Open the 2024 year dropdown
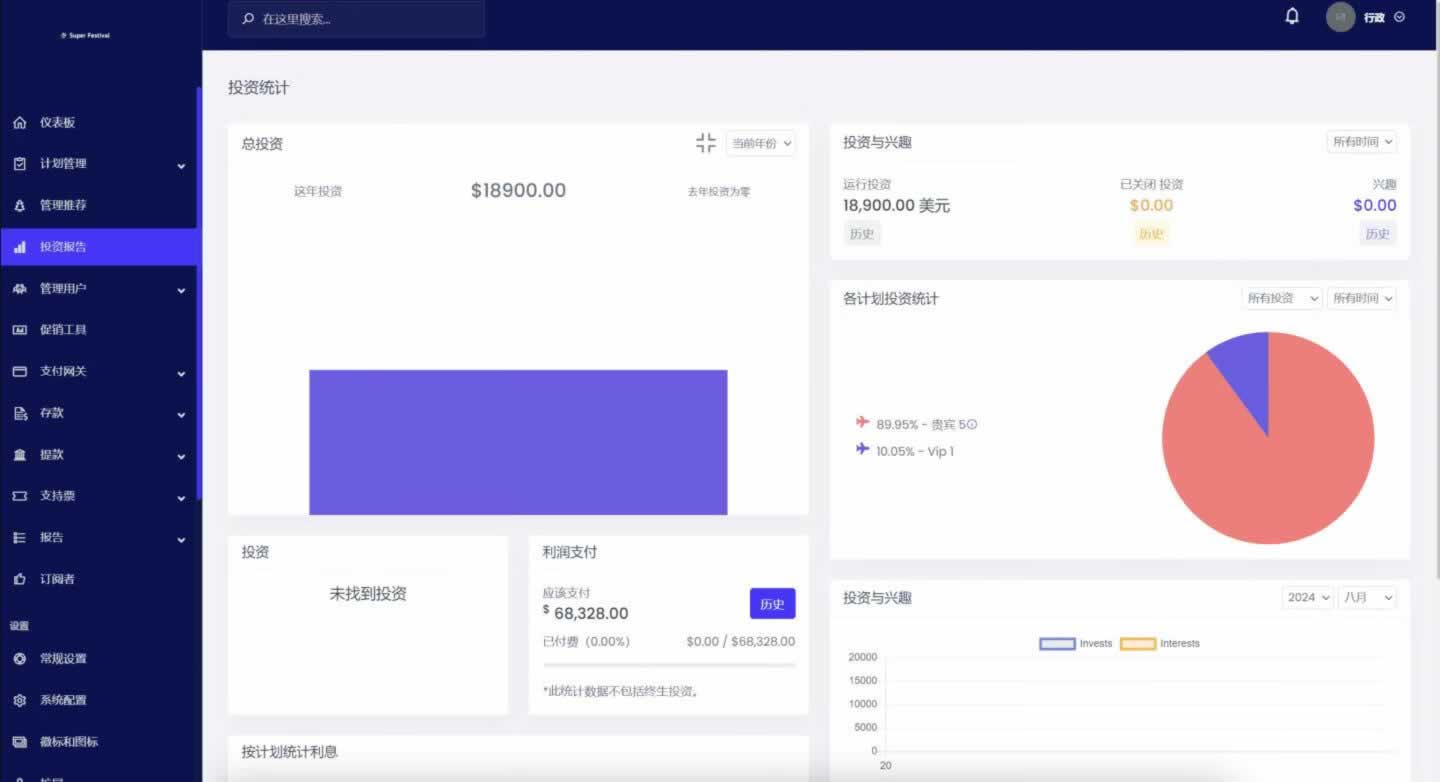 coord(1307,597)
